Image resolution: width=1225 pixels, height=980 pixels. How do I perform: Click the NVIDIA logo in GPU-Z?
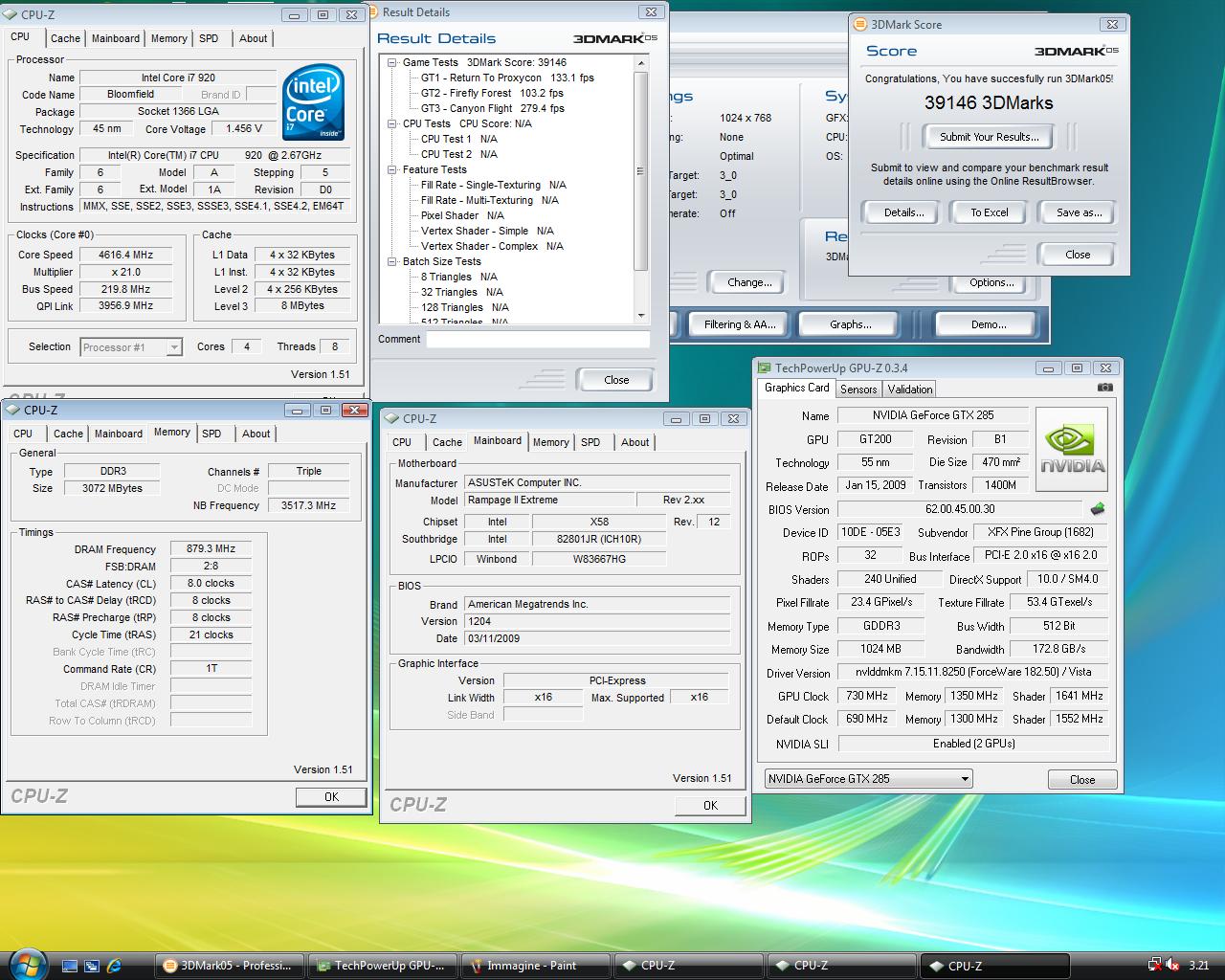[x=1072, y=450]
